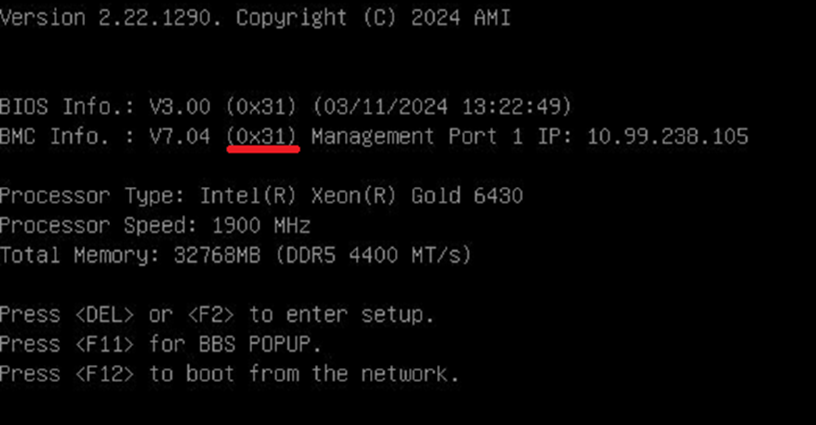This screenshot has width=816, height=425.
Task: Click the Intel Xeon Gold 6430 text
Action: pos(361,195)
